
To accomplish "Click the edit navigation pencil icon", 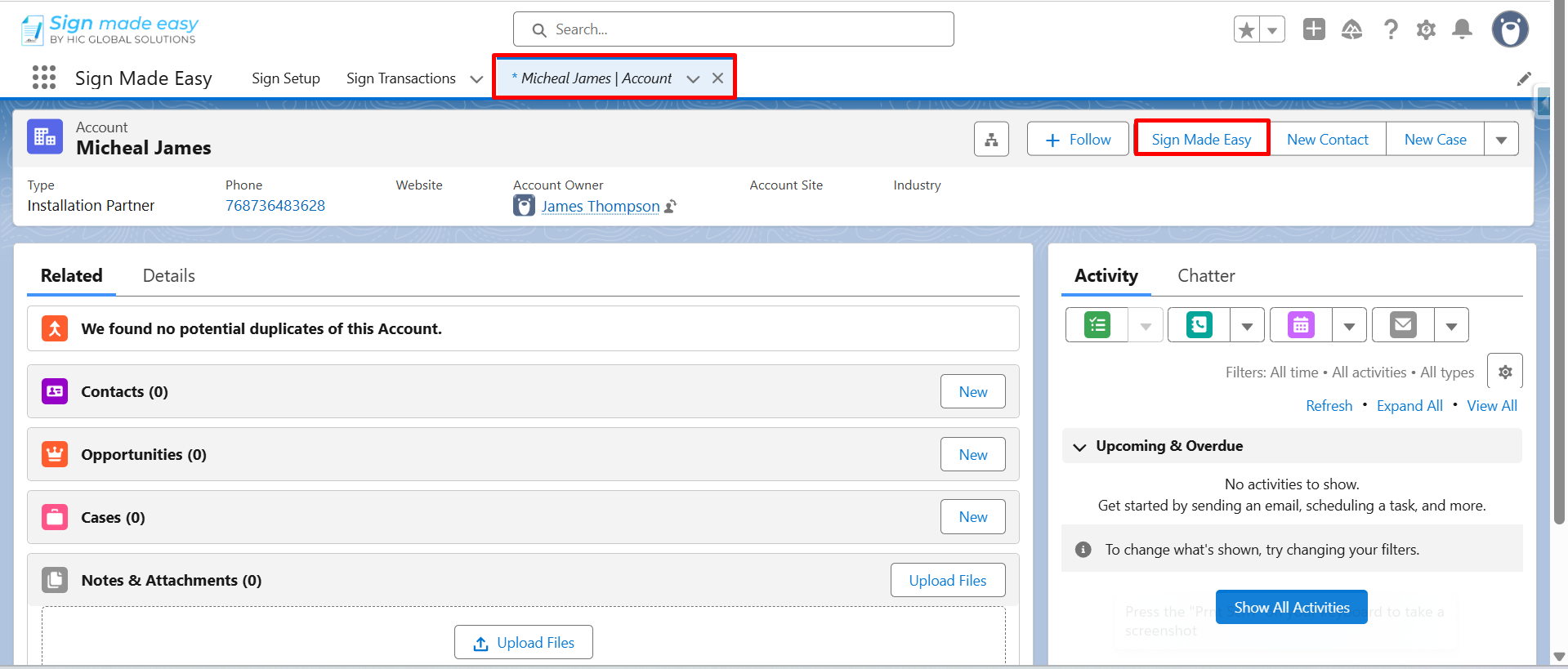I will point(1524,78).
